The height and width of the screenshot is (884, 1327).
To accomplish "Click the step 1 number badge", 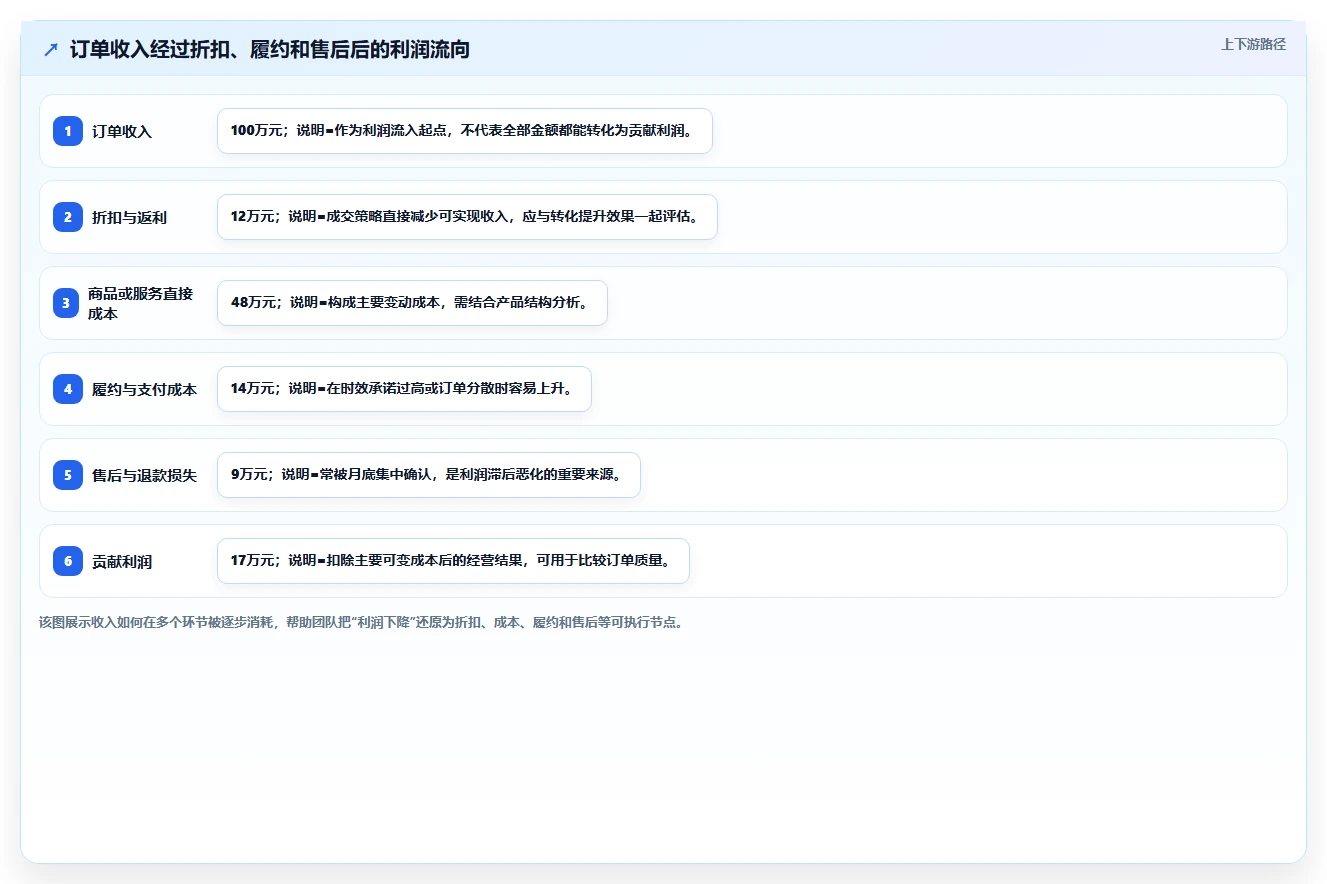I will point(68,131).
